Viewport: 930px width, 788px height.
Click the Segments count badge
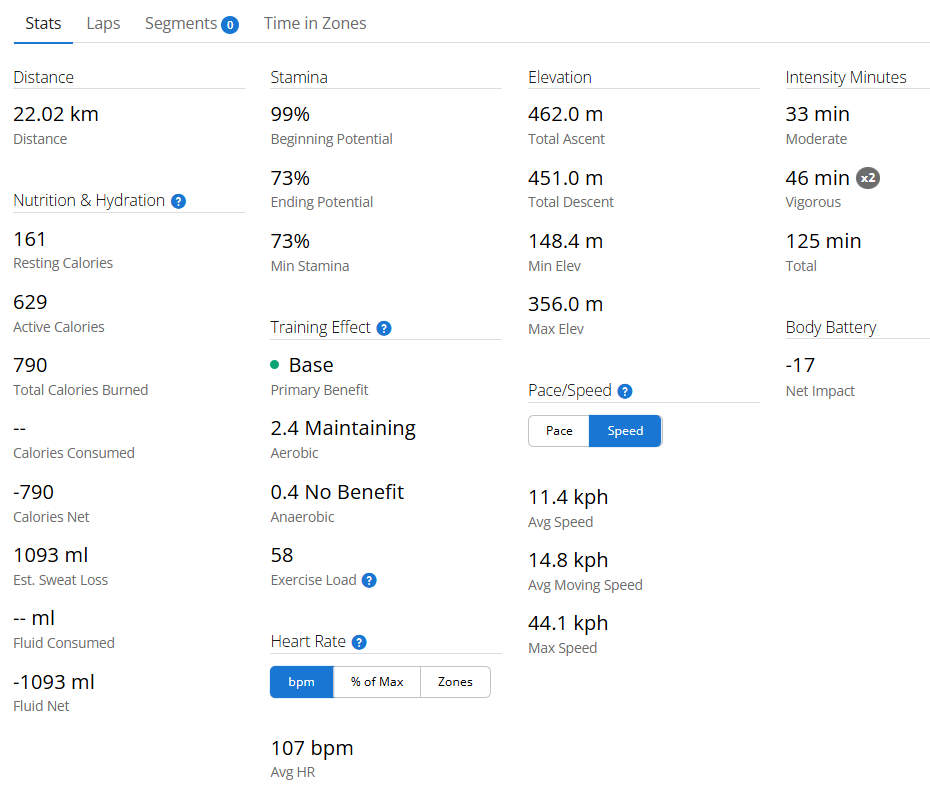point(229,24)
